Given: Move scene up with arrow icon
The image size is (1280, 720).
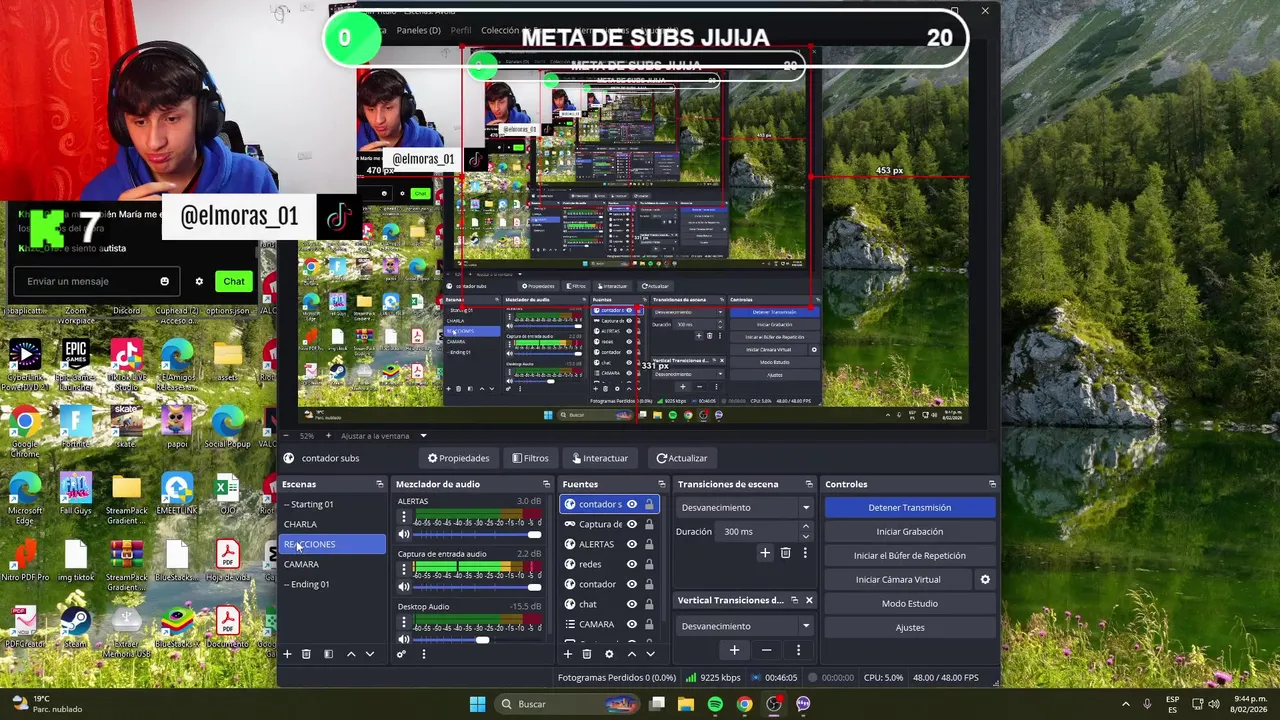Looking at the screenshot, I should tap(351, 654).
